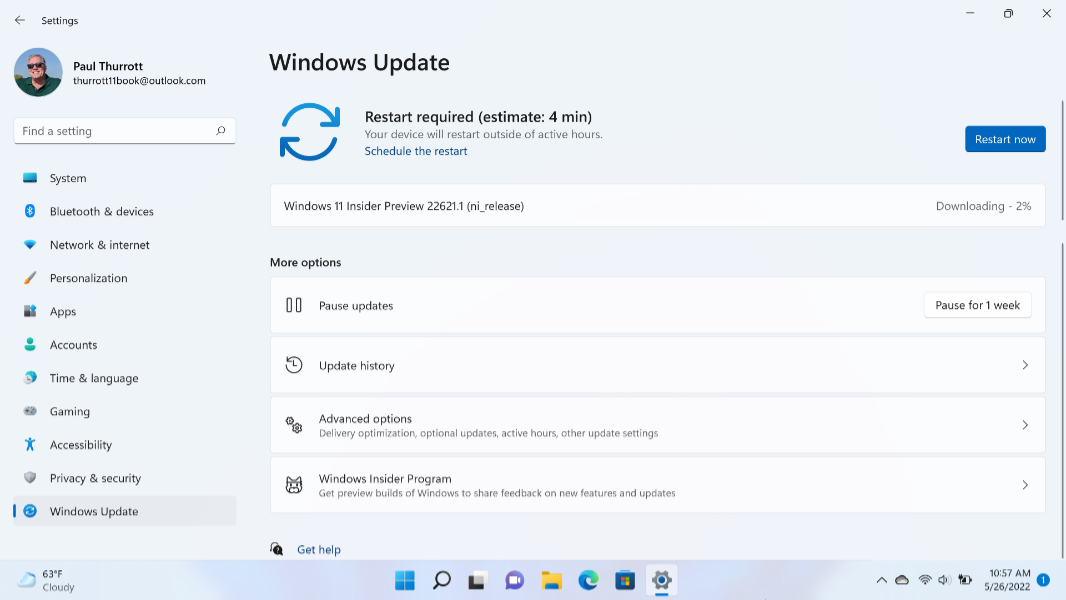Click the Gaming controller icon in sidebar
This screenshot has height=600, width=1066.
pos(30,411)
